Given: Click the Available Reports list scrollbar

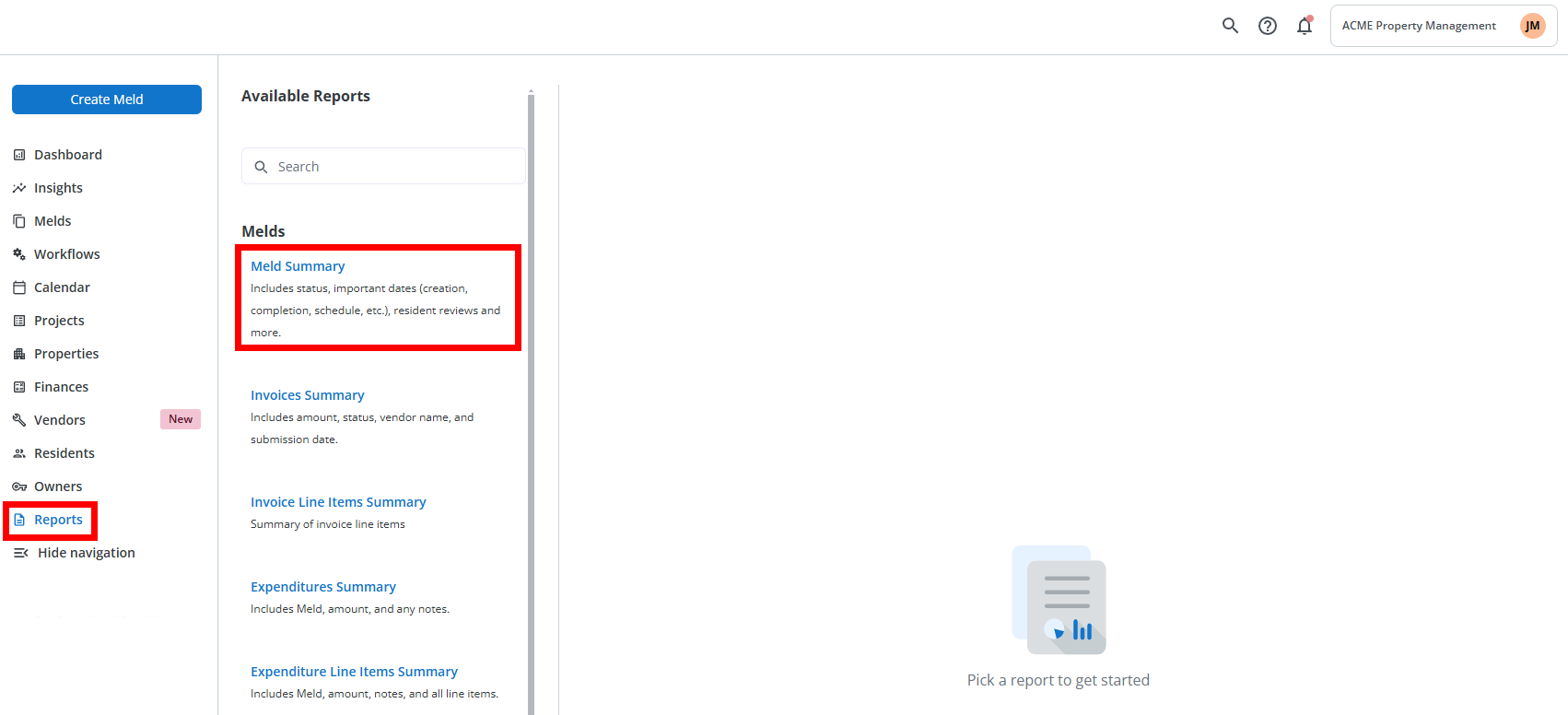Looking at the screenshot, I should pyautogui.click(x=531, y=369).
